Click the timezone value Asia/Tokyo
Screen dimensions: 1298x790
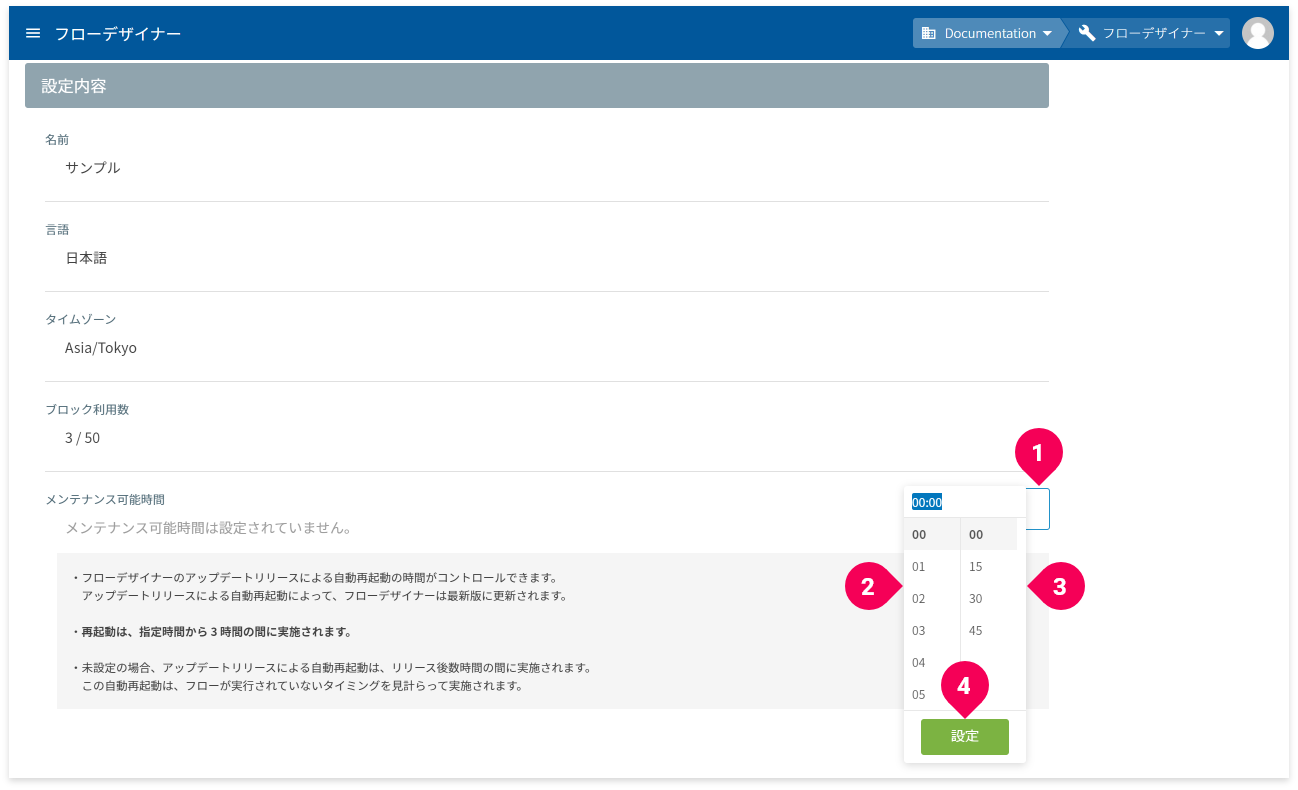coord(101,348)
